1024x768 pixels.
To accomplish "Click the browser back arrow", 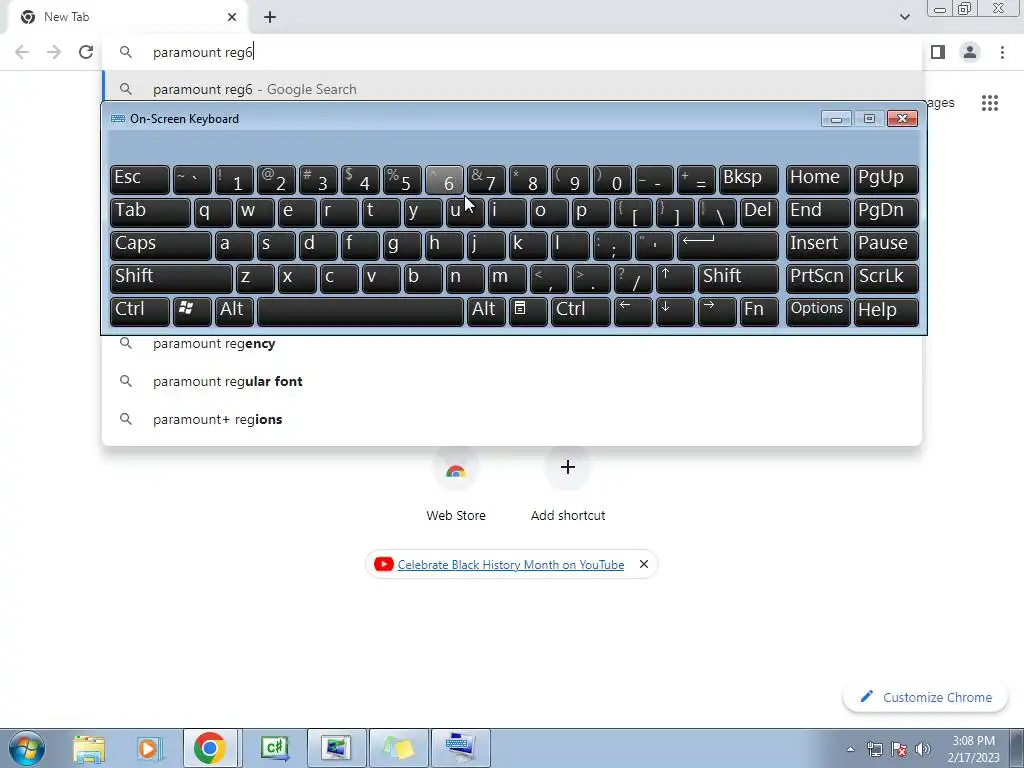I will [x=22, y=52].
